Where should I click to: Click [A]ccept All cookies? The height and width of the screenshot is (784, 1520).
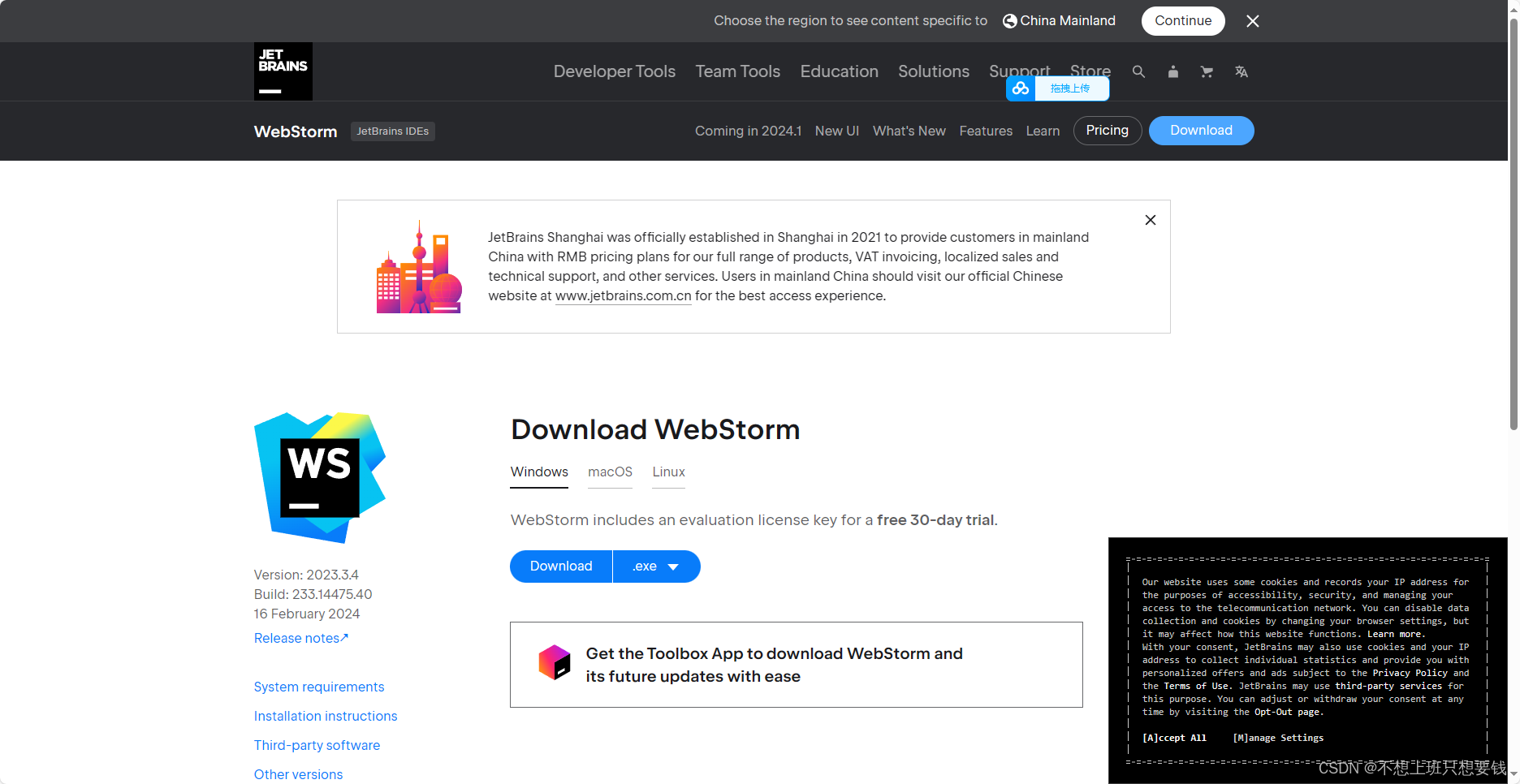pos(1174,738)
